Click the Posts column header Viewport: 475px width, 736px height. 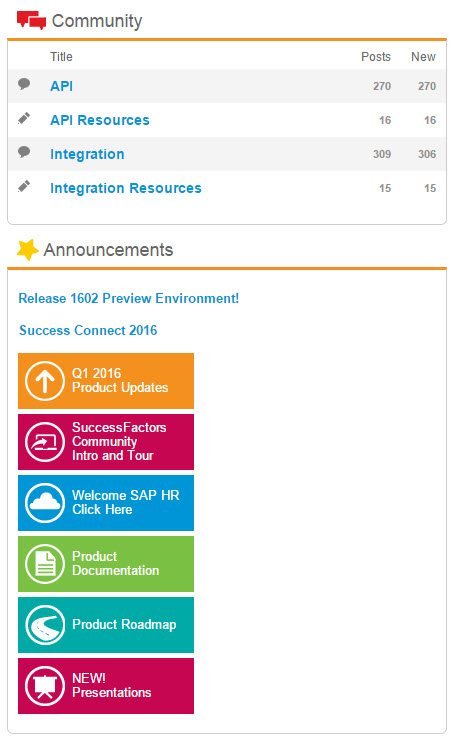[376, 57]
